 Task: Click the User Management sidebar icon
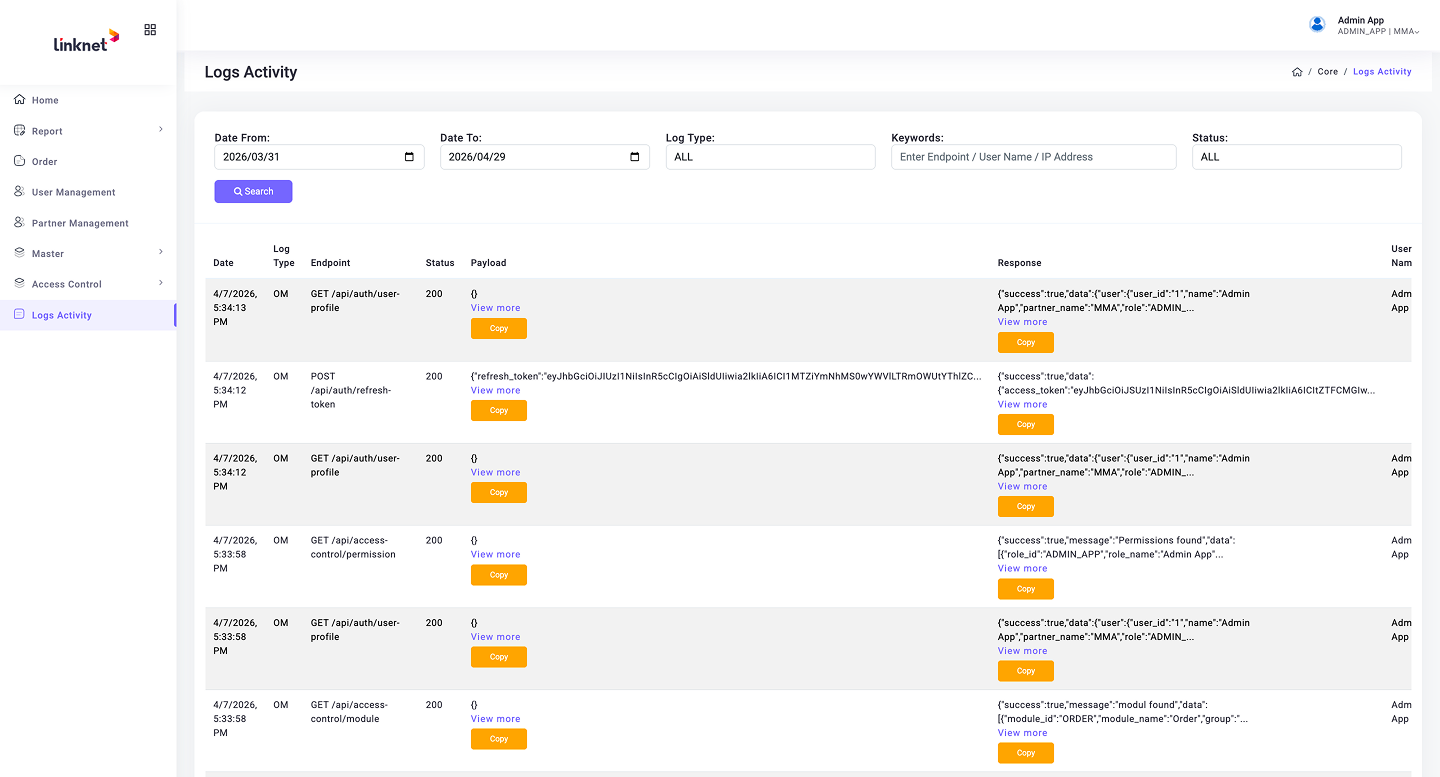pyautogui.click(x=20, y=191)
